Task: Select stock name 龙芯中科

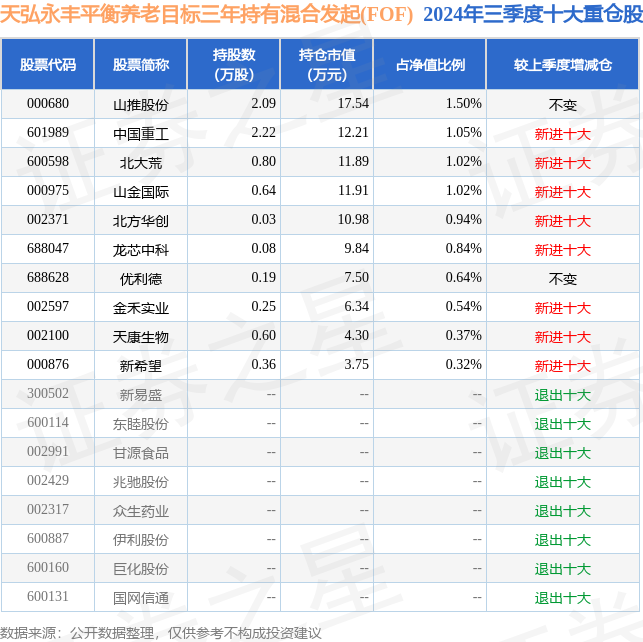Action: point(141,250)
